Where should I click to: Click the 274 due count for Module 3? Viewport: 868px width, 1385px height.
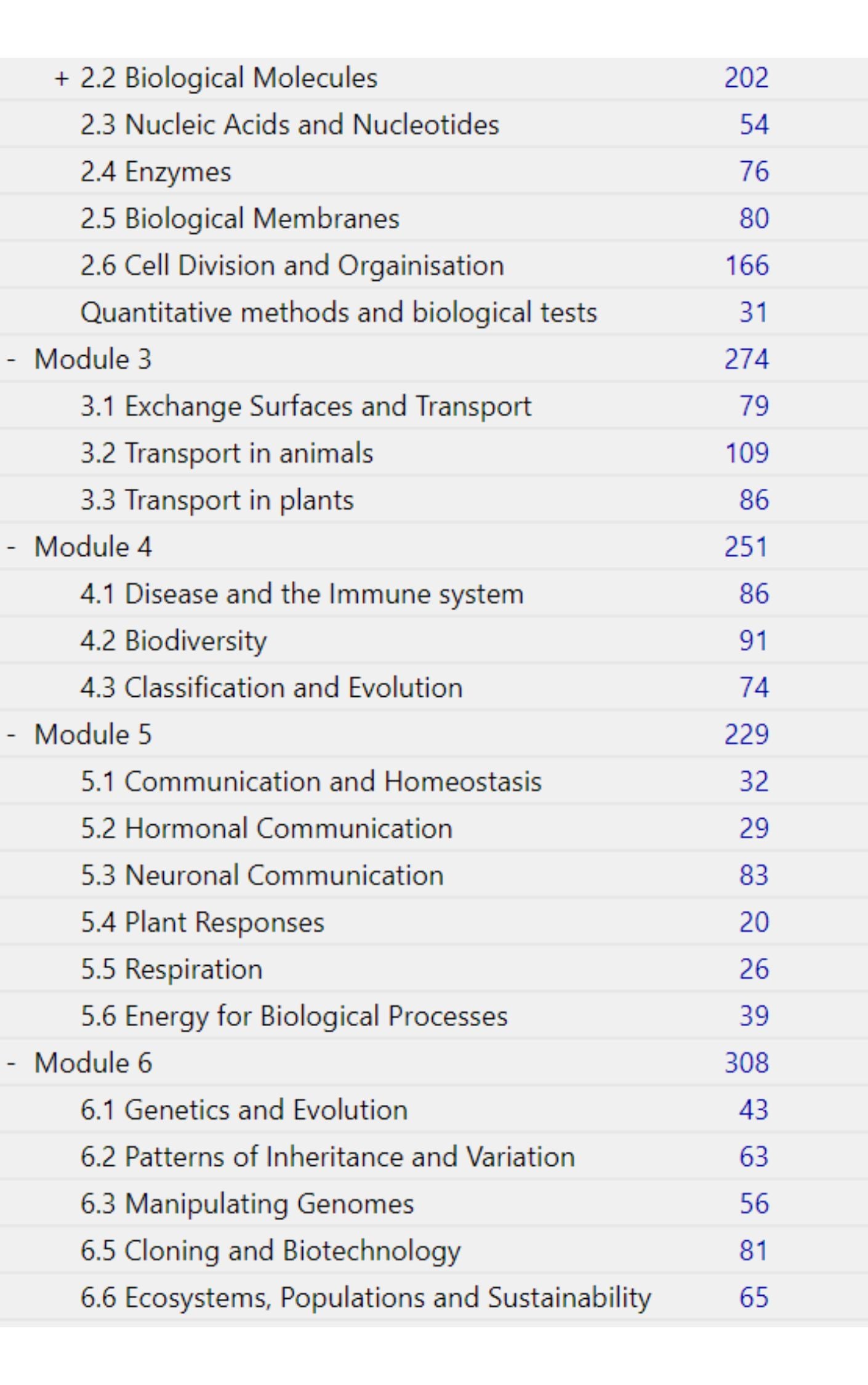coord(746,359)
